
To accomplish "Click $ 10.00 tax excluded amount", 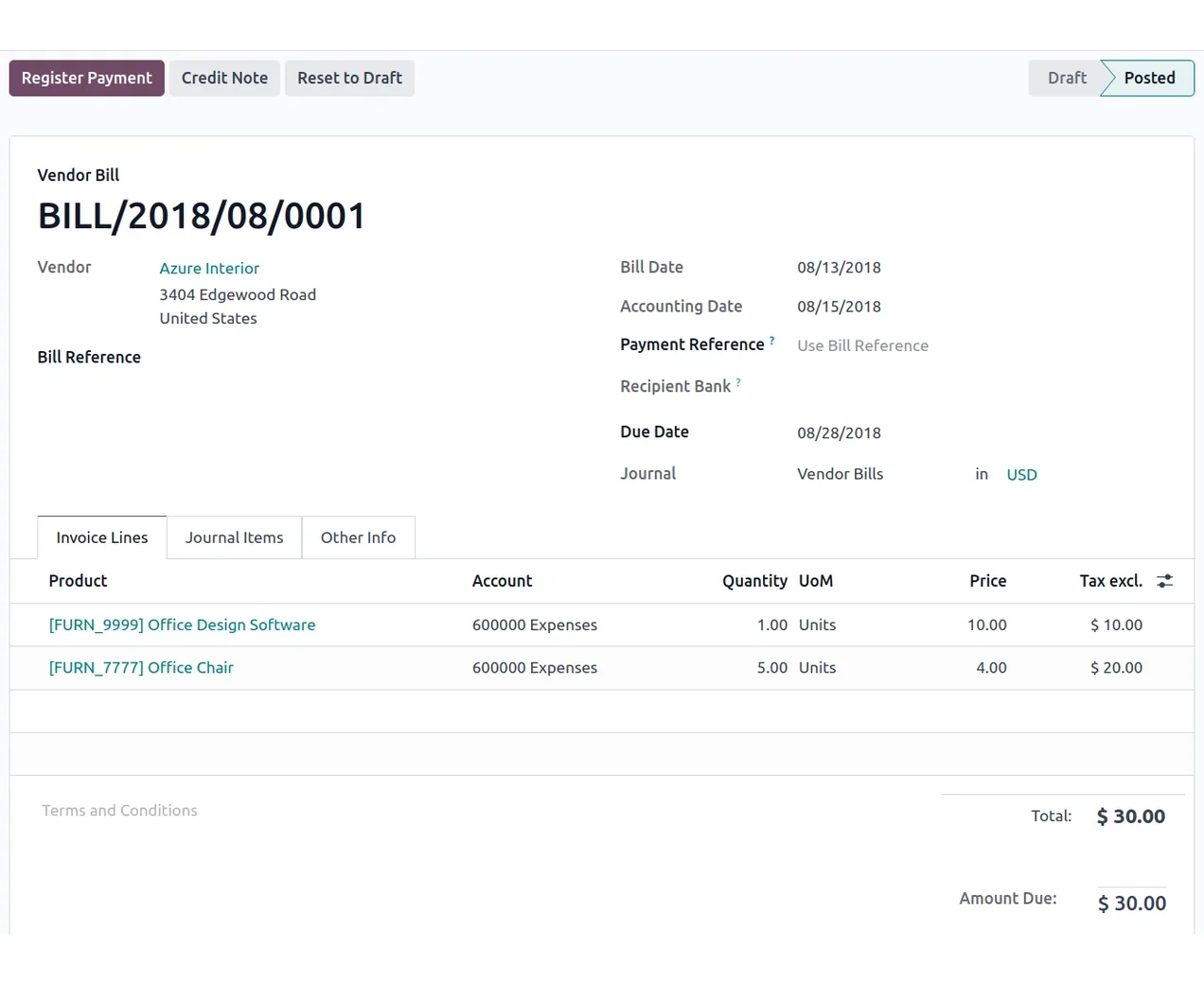I will click(1116, 624).
